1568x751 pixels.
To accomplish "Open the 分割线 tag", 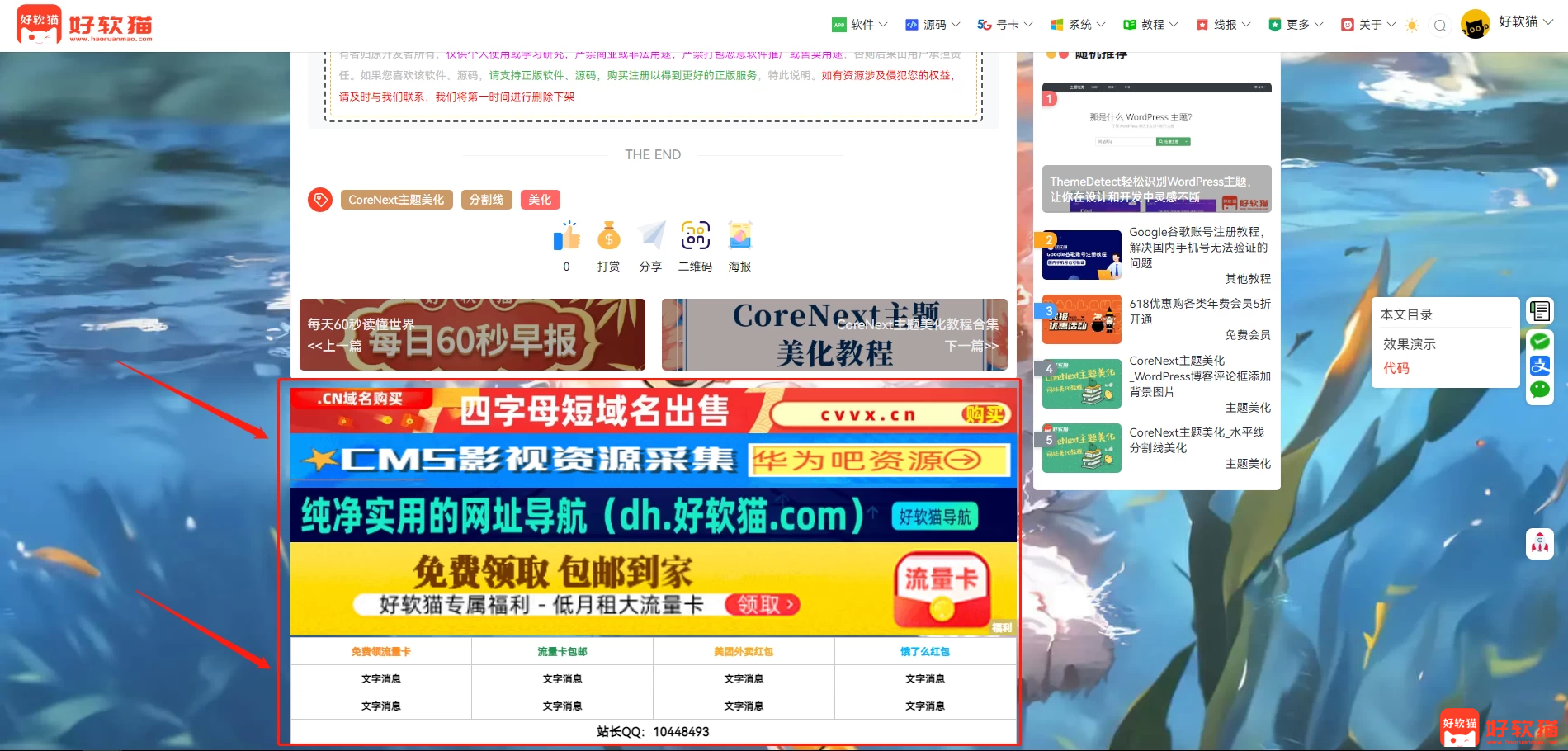I will [x=486, y=200].
